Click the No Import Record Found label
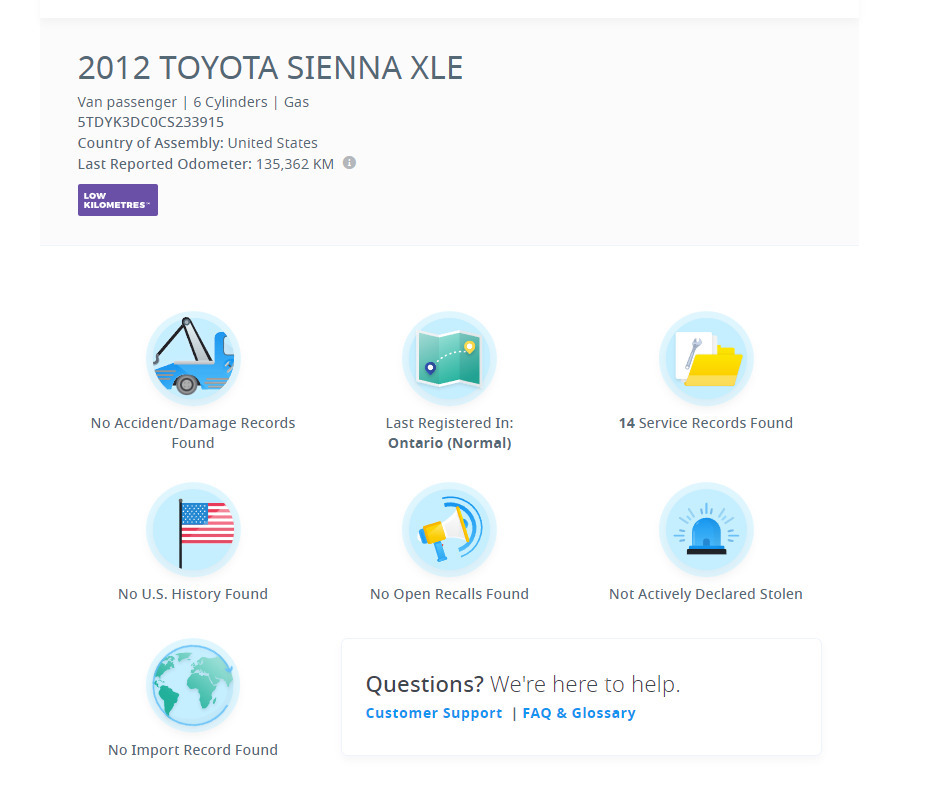Image resolution: width=928 pixels, height=805 pixels. 193,749
